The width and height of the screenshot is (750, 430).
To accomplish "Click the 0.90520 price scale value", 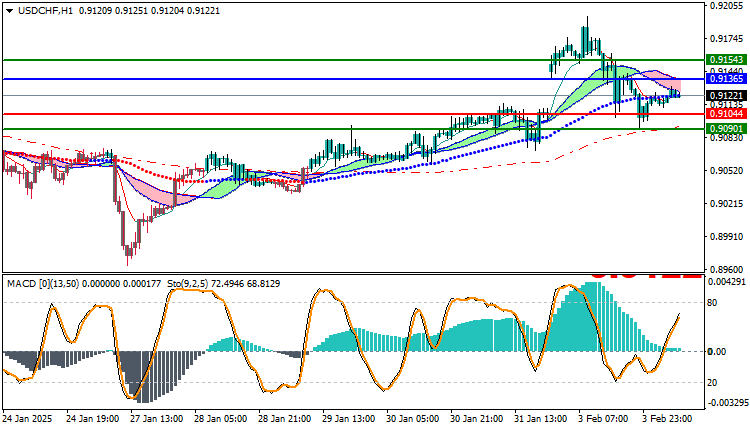I will pyautogui.click(x=727, y=171).
